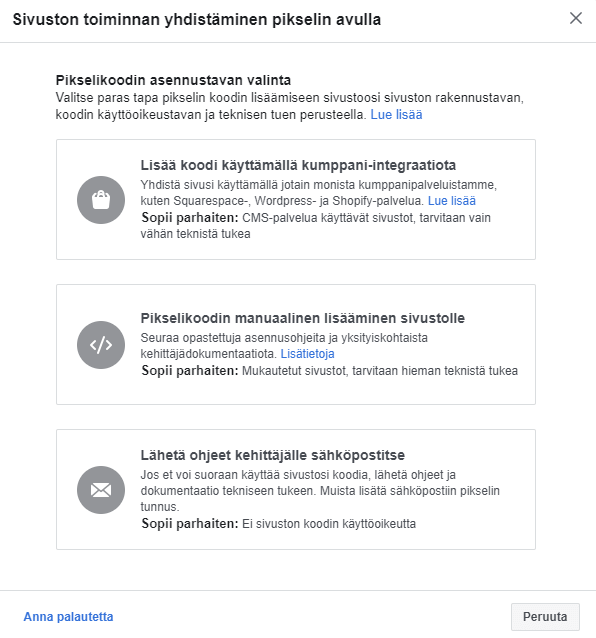Click 'Anna palautetta' feedback link
The height and width of the screenshot is (638, 596).
pyautogui.click(x=68, y=616)
